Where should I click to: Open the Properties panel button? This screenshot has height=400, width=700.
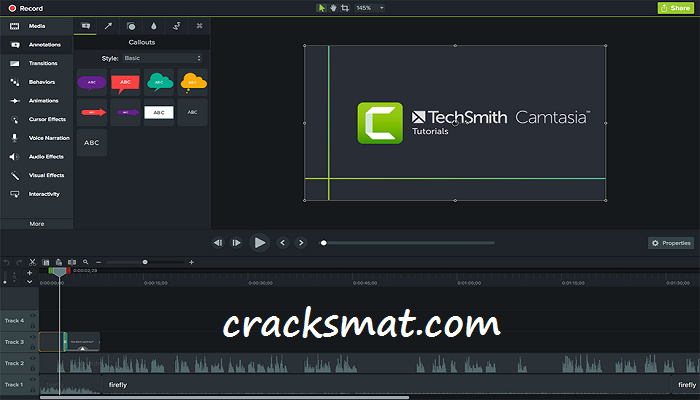(671, 243)
